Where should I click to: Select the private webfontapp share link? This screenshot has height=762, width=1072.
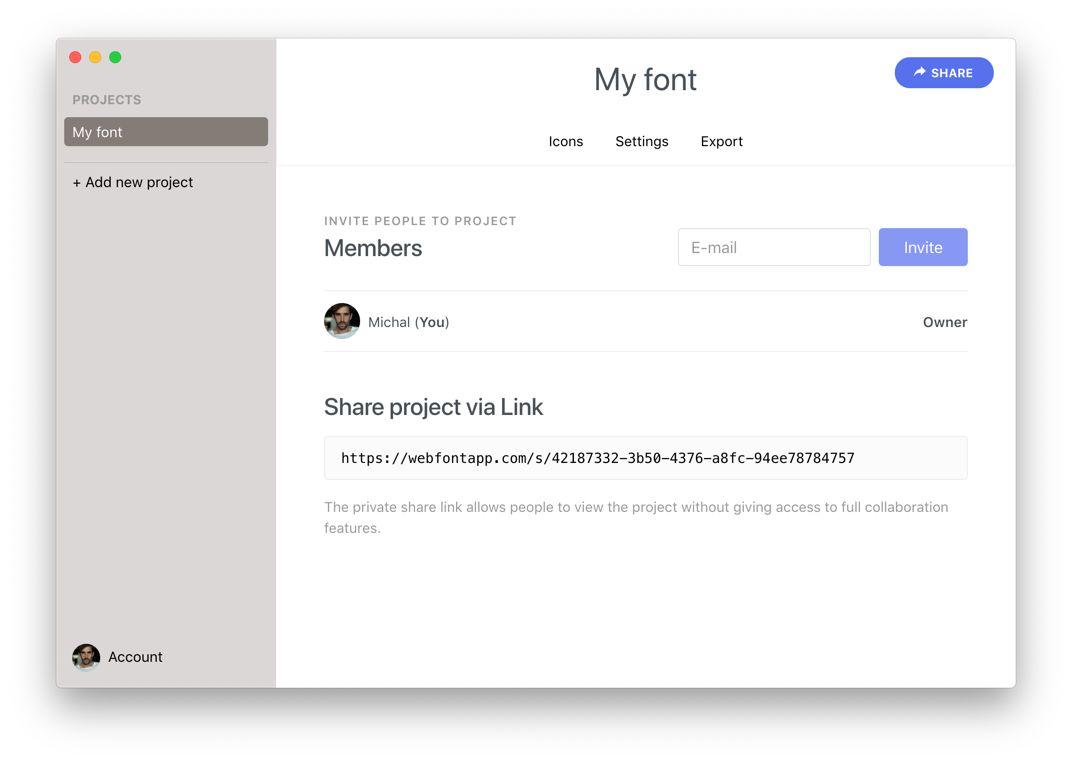[597, 458]
